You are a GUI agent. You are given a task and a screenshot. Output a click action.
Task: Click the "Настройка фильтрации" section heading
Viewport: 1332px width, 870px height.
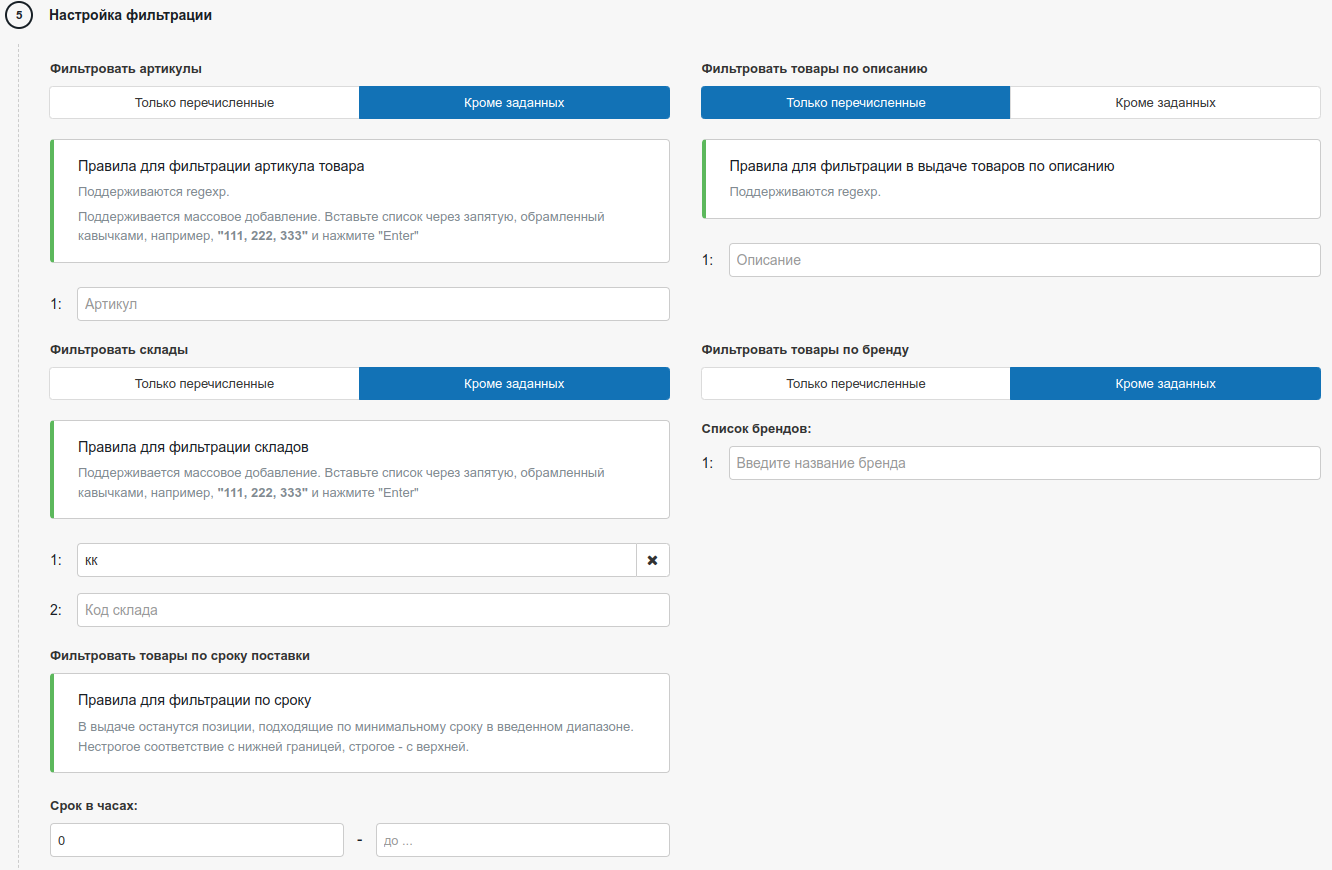pyautogui.click(x=130, y=16)
